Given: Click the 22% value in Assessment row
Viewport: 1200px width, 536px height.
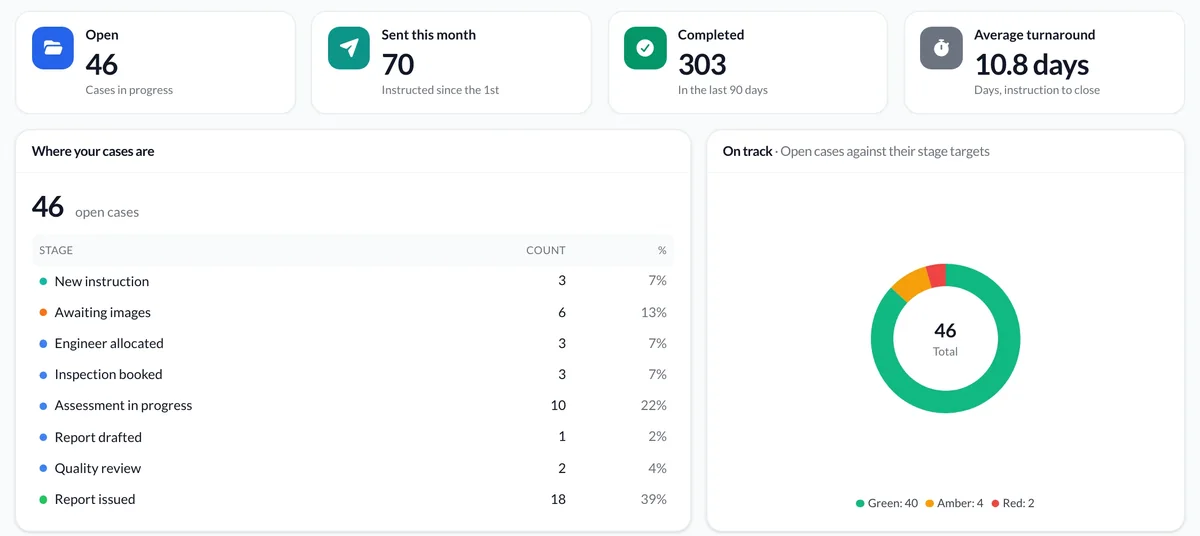Looking at the screenshot, I should [x=654, y=406].
